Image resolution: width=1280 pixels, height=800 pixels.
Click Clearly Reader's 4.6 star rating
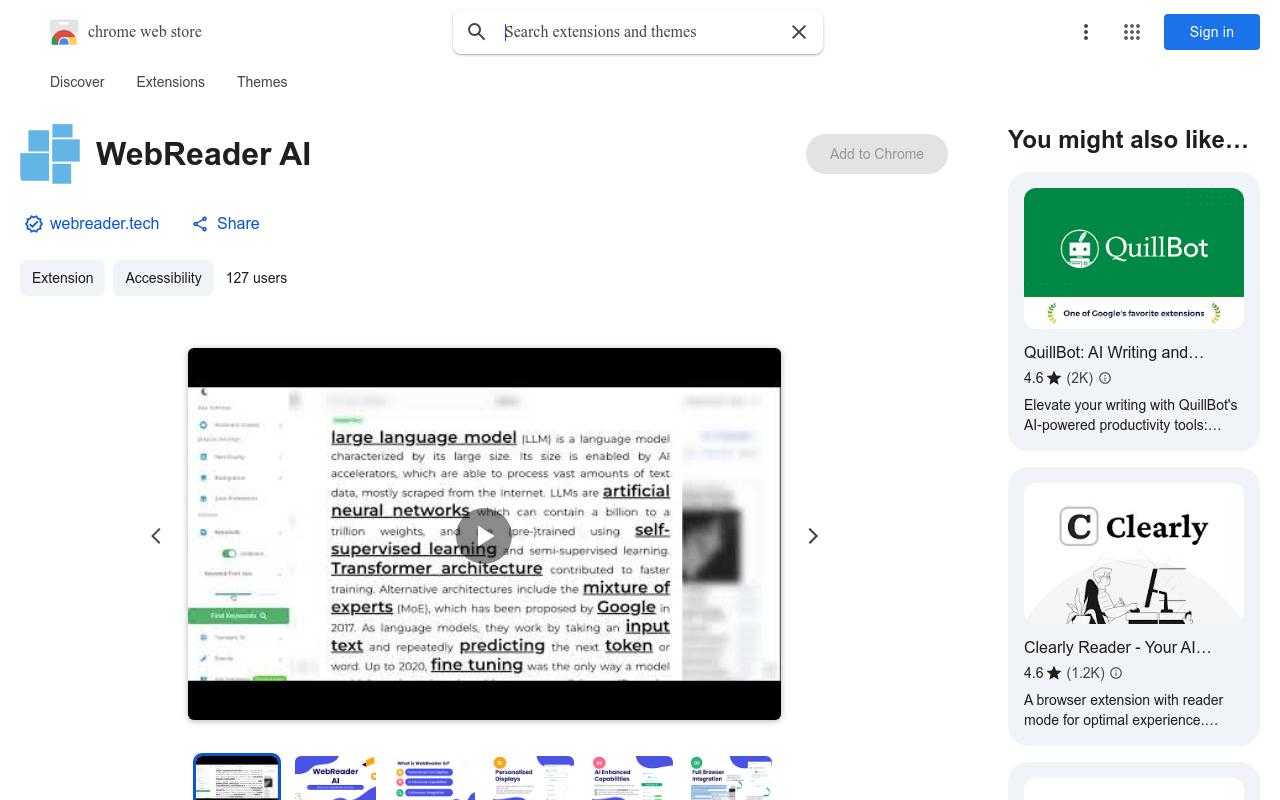pos(1043,673)
